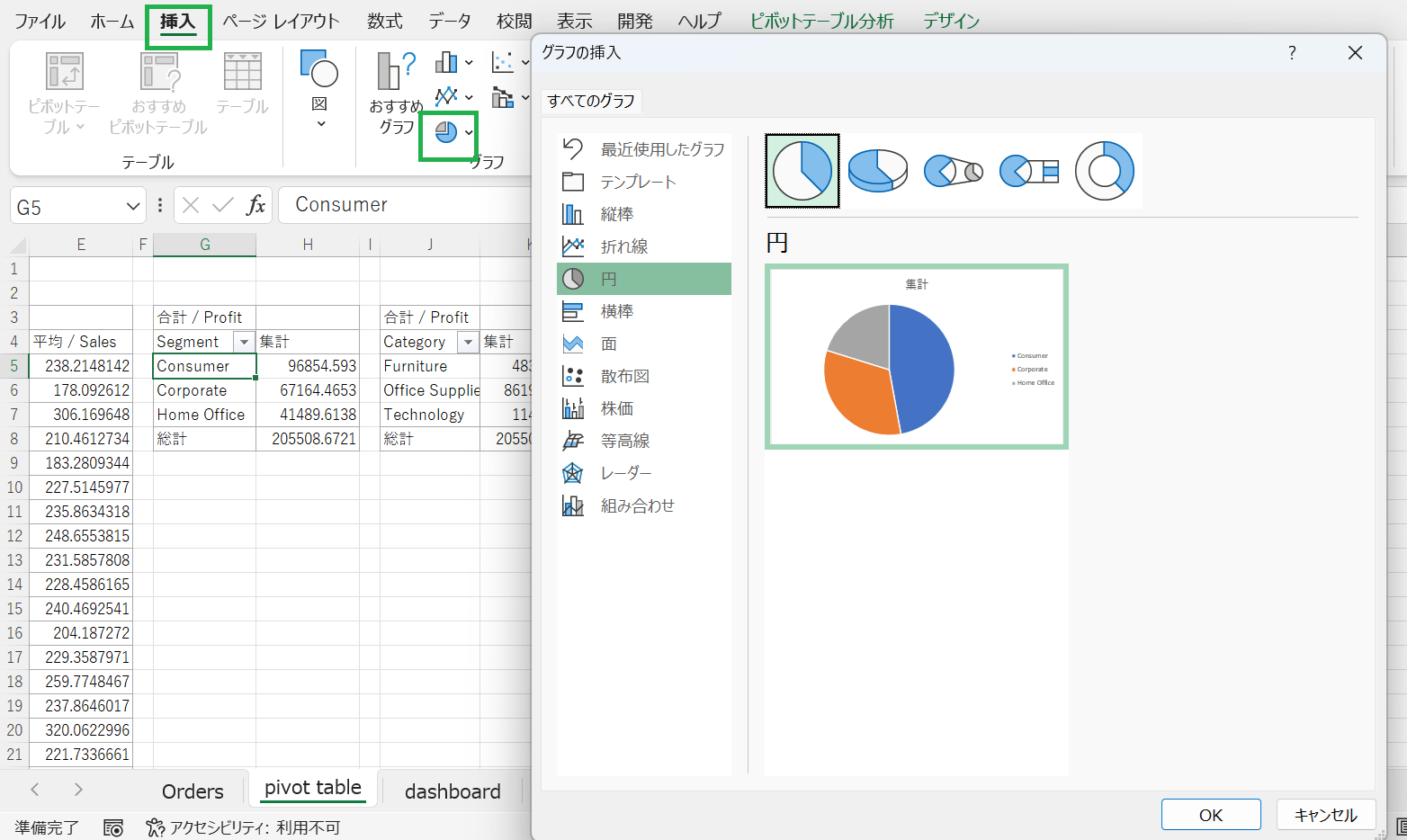Choose 横棒 bar chart type

(x=644, y=311)
